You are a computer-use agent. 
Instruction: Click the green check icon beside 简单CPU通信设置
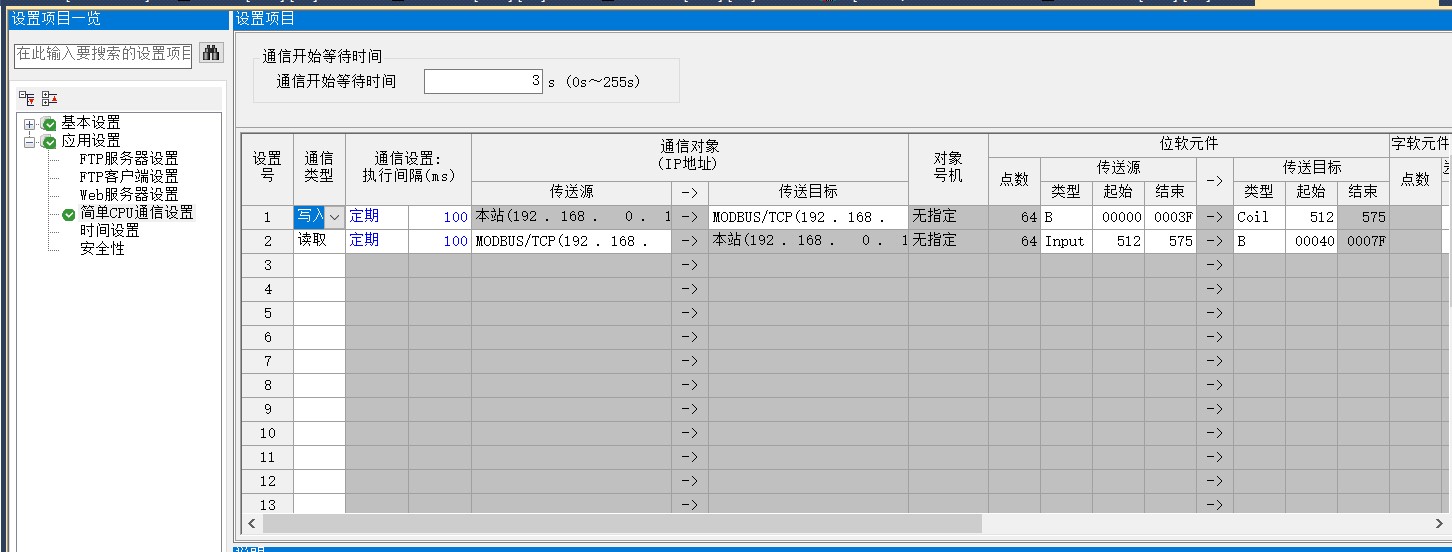click(x=68, y=214)
